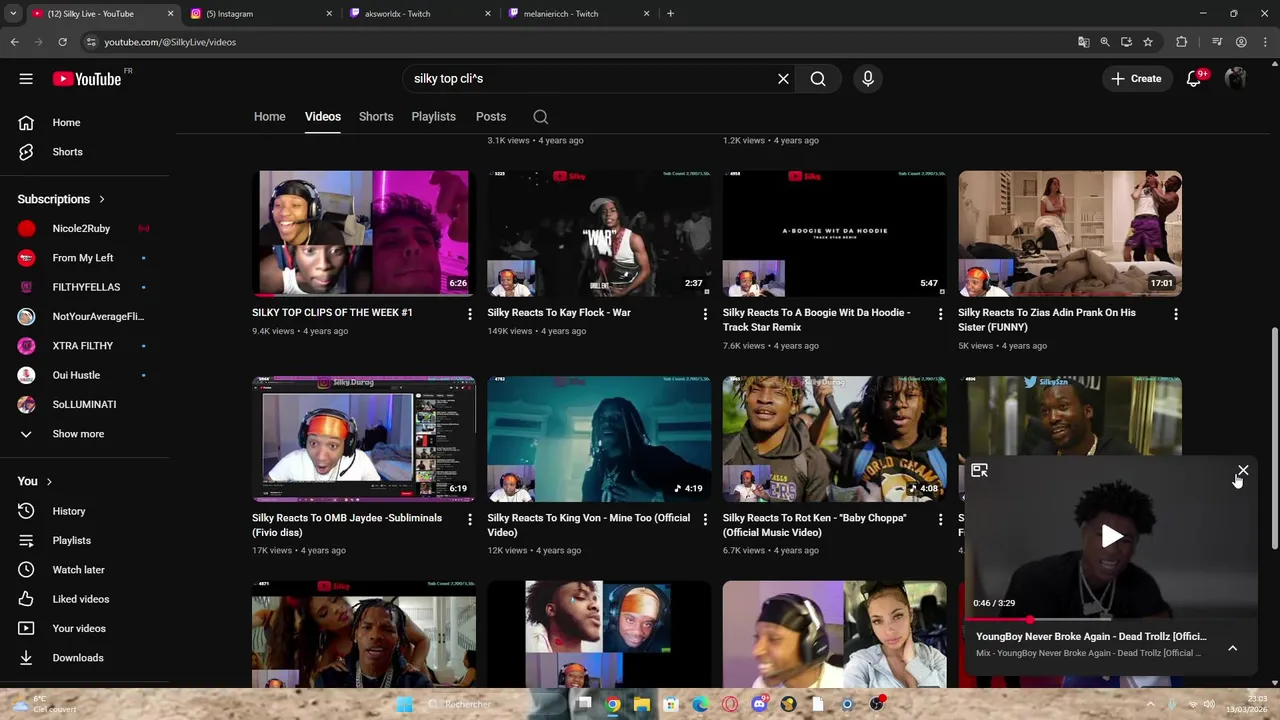This screenshot has height=720, width=1280.
Task: Open options for A Boogie Track Star video
Action: tap(940, 314)
